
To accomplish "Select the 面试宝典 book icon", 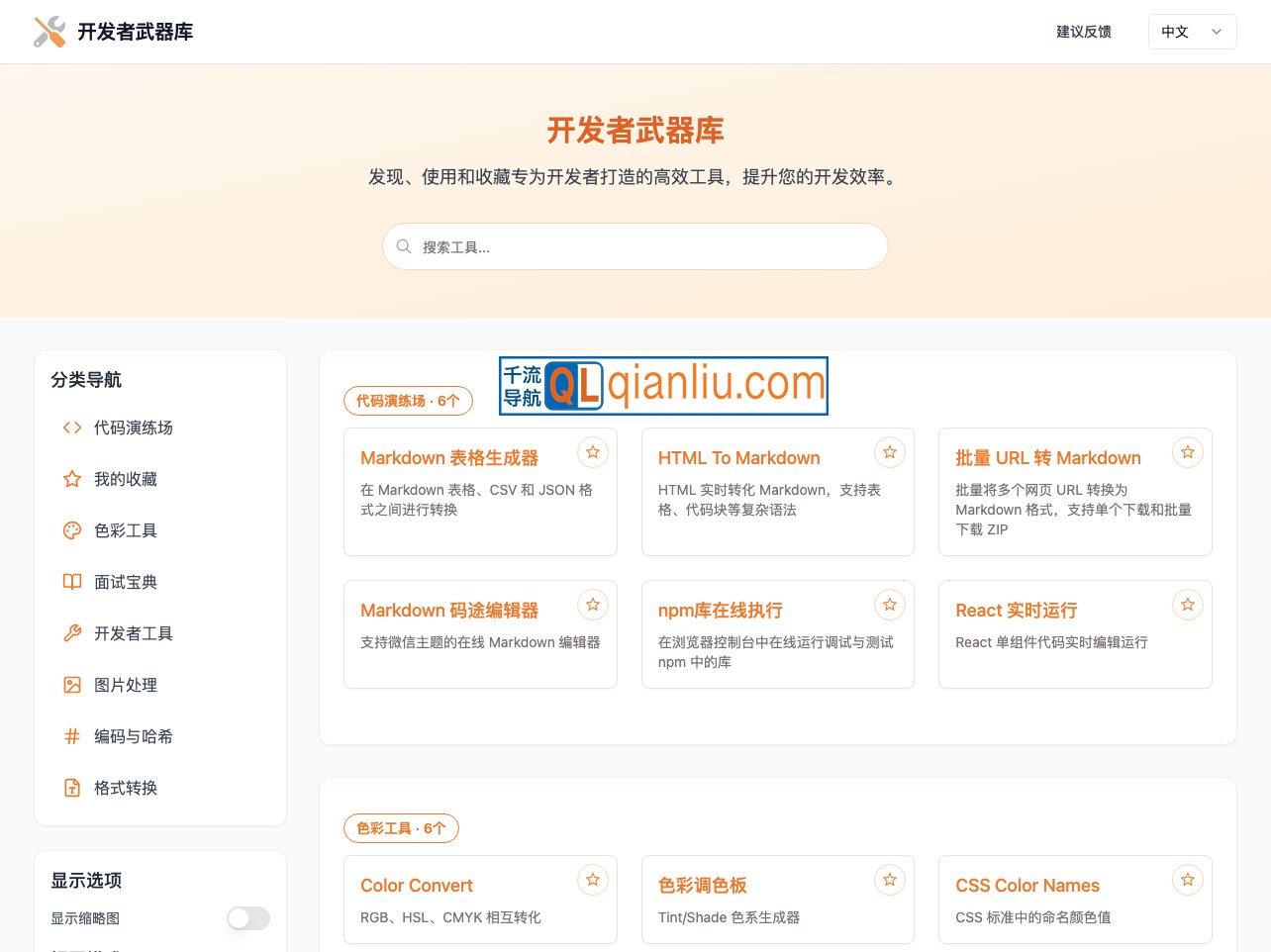I will tap(71, 582).
